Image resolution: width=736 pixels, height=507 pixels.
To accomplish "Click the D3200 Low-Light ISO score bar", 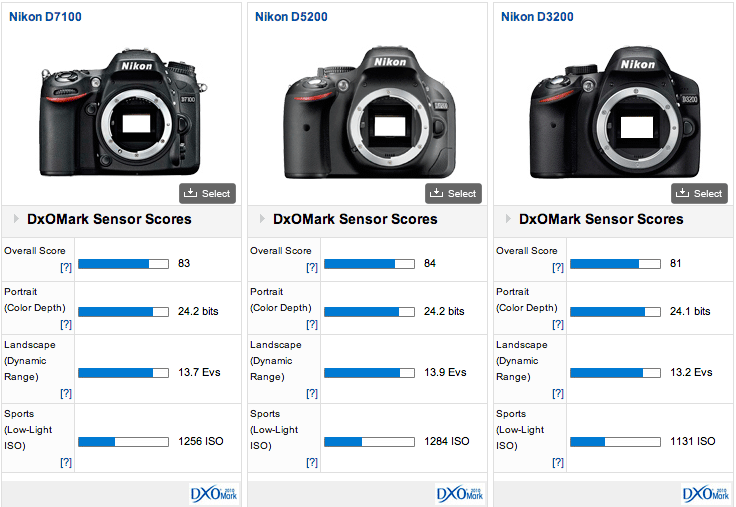I will point(615,442).
